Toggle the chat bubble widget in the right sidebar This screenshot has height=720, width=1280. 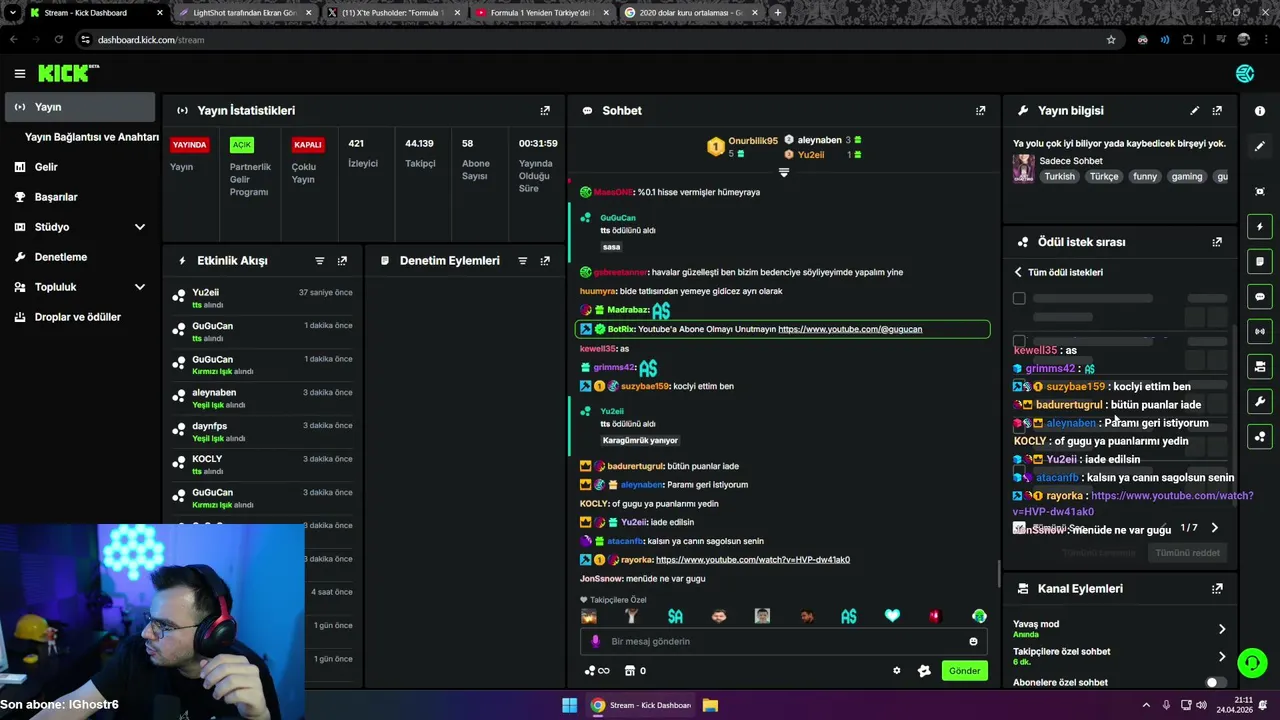pyautogui.click(x=1260, y=297)
